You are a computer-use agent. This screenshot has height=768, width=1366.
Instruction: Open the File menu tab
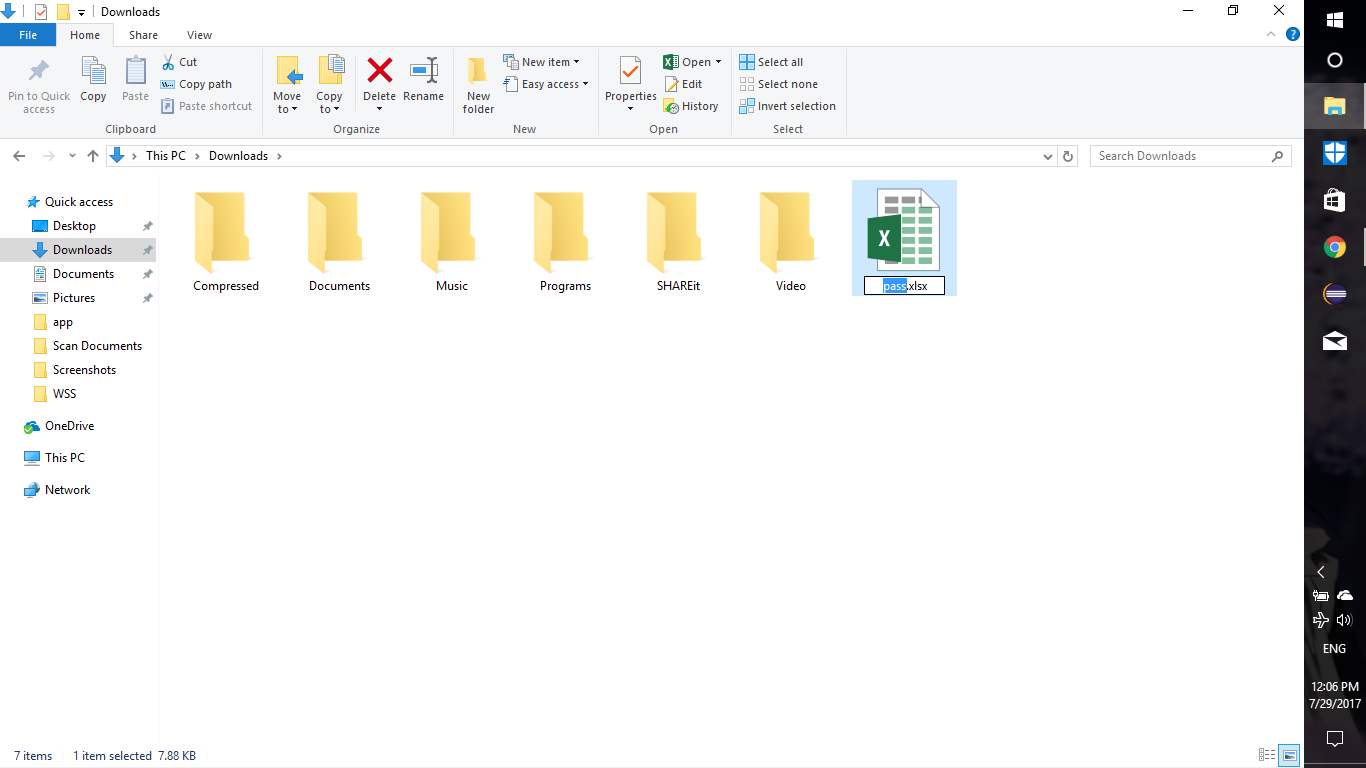pyautogui.click(x=28, y=35)
